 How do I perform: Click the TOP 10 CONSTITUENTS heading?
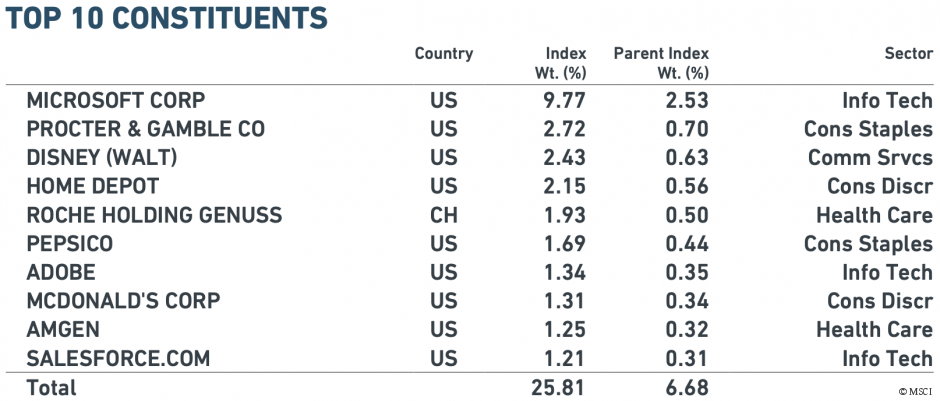(x=166, y=18)
